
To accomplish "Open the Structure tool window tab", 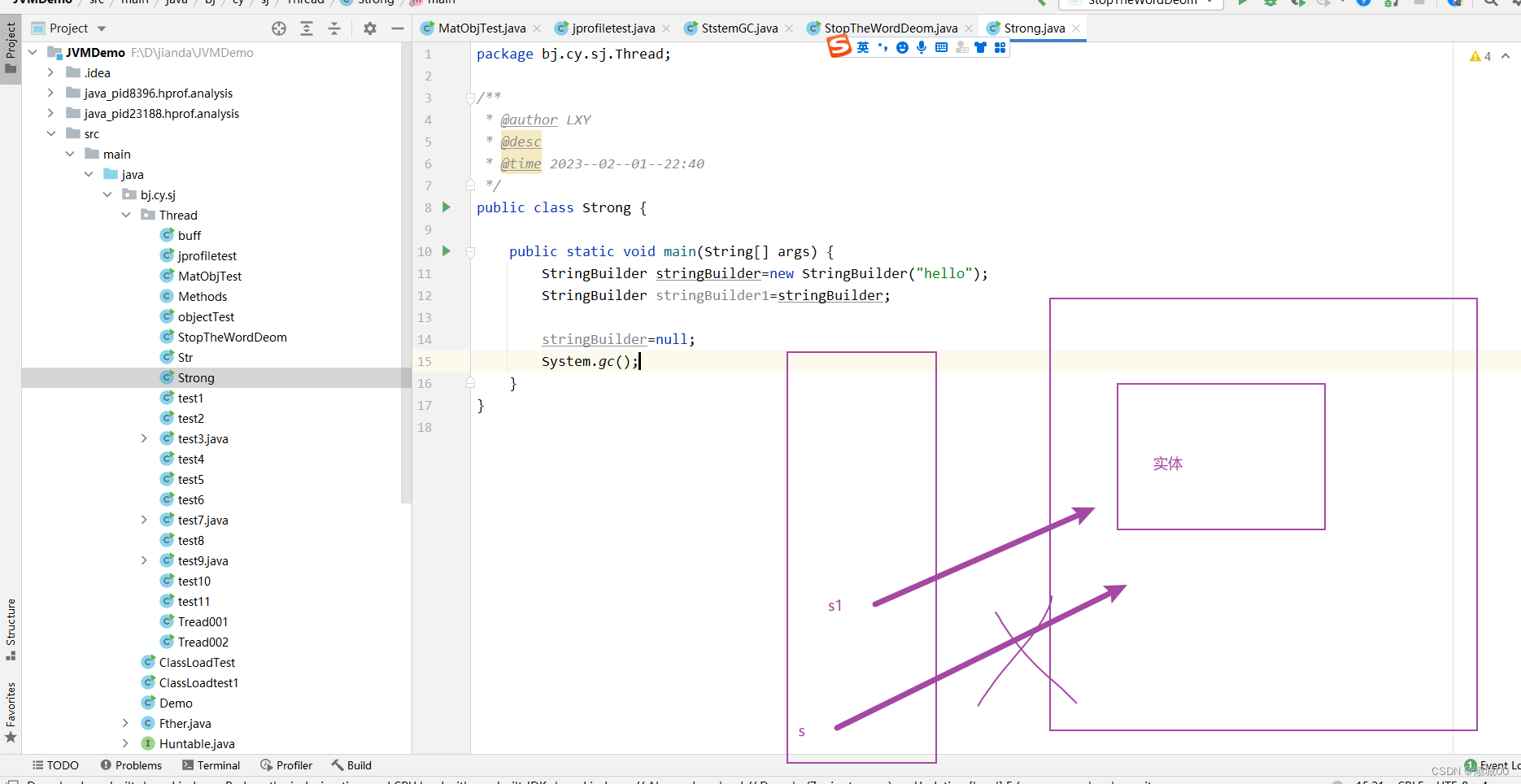I will pyautogui.click(x=11, y=629).
